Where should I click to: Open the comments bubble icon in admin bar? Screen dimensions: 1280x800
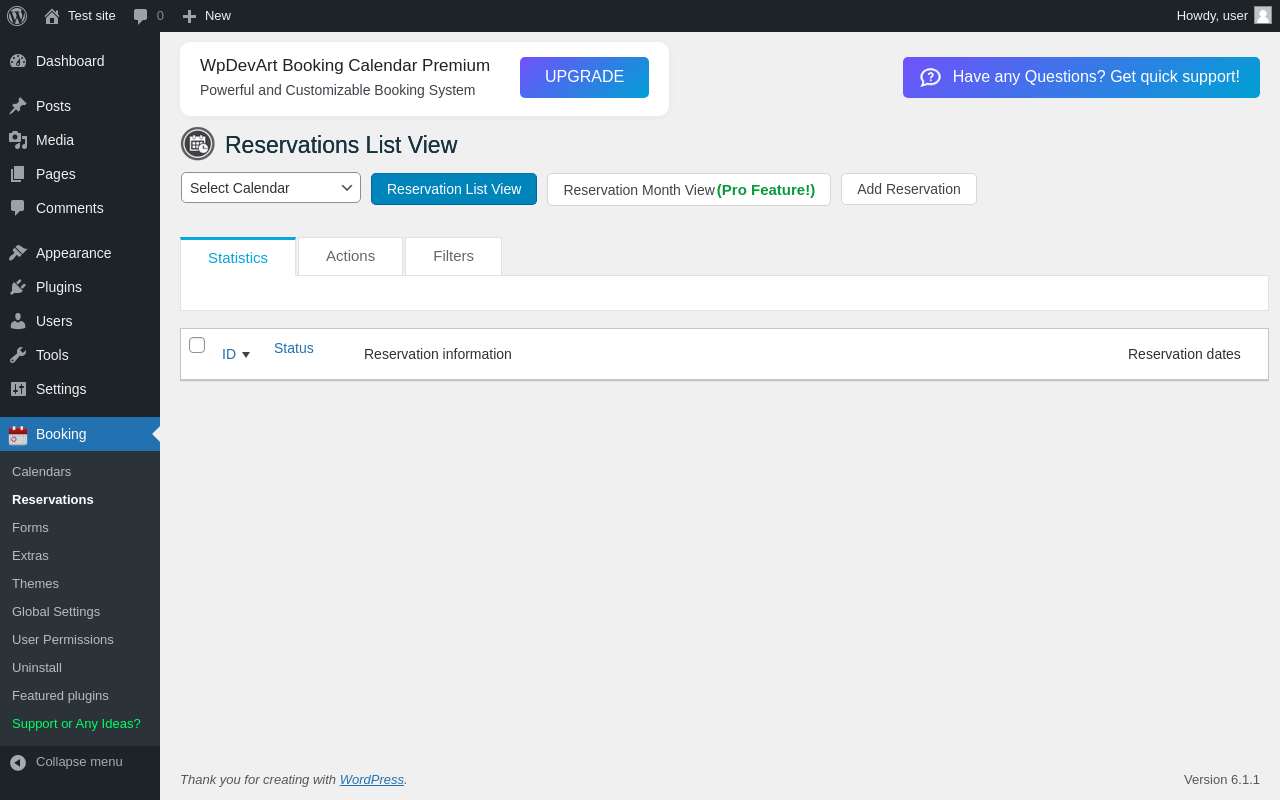coord(141,16)
